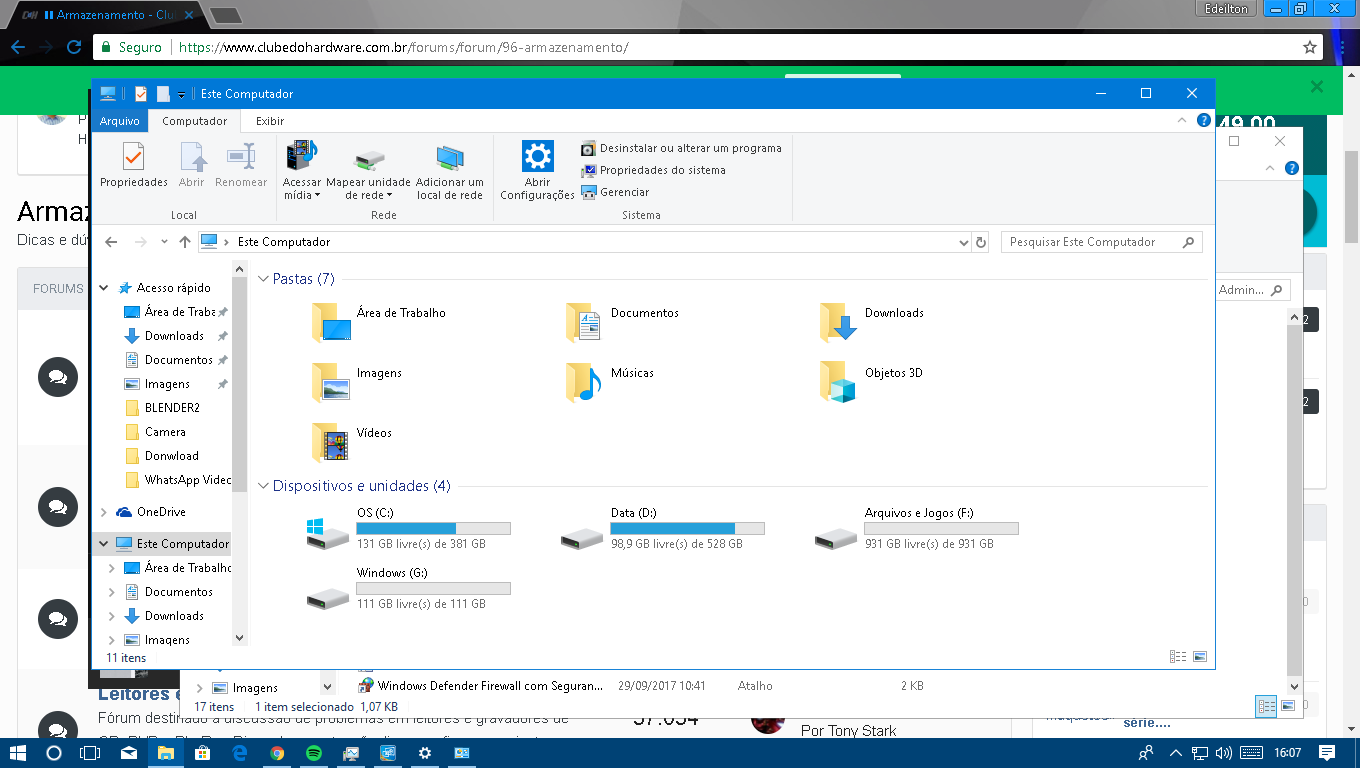This screenshot has height=768, width=1360.
Task: Choose Adicionar um local de rede
Action: [450, 170]
